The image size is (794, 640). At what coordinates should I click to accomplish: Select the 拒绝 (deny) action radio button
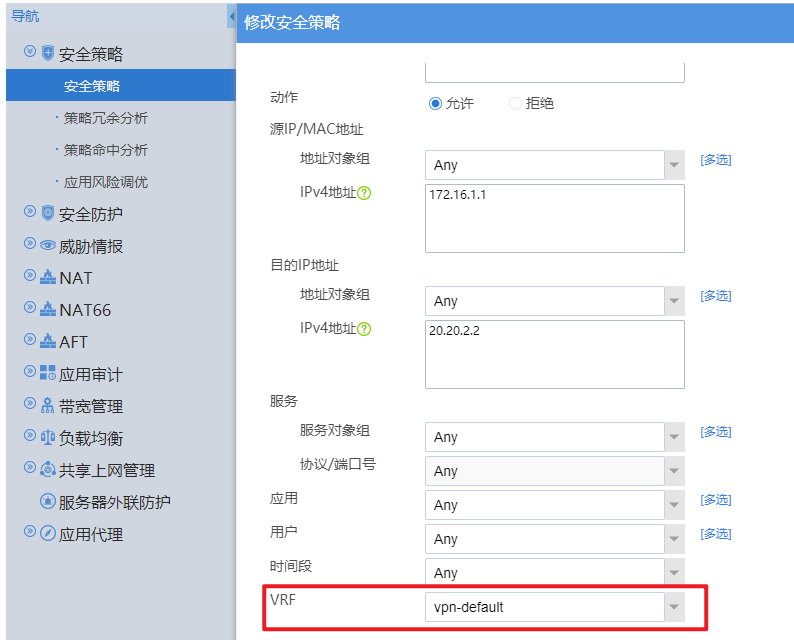515,103
